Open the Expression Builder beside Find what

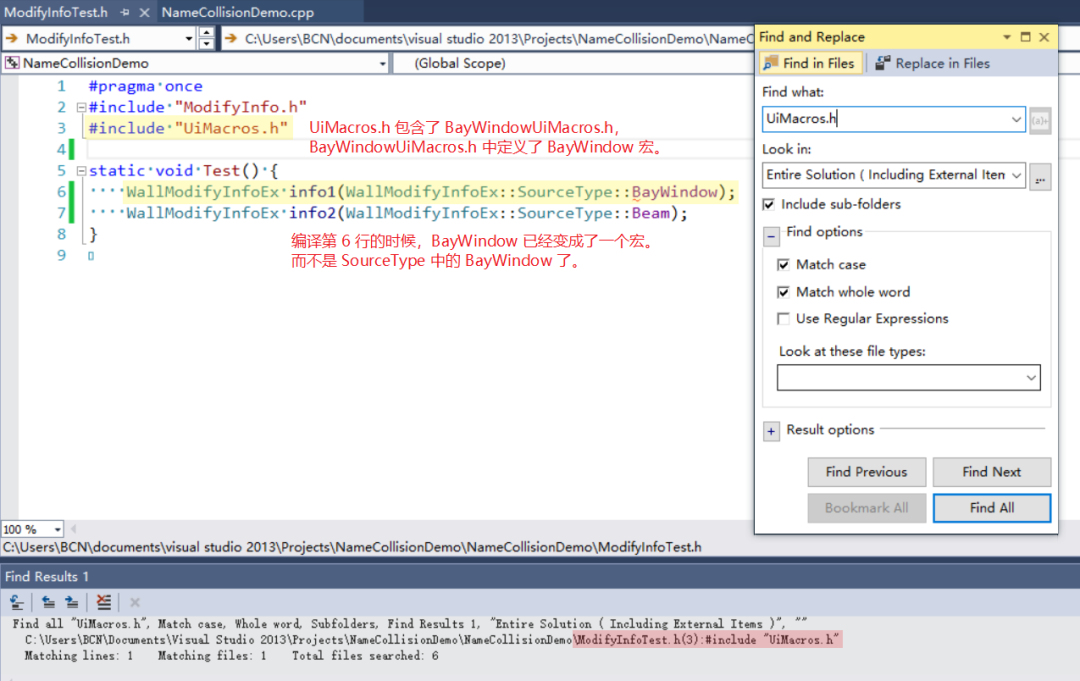point(1040,119)
